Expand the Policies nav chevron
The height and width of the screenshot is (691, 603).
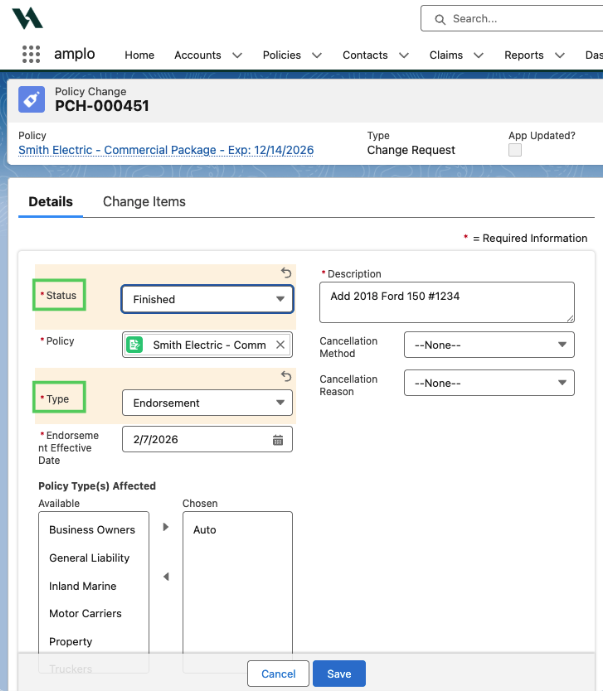coord(317,55)
